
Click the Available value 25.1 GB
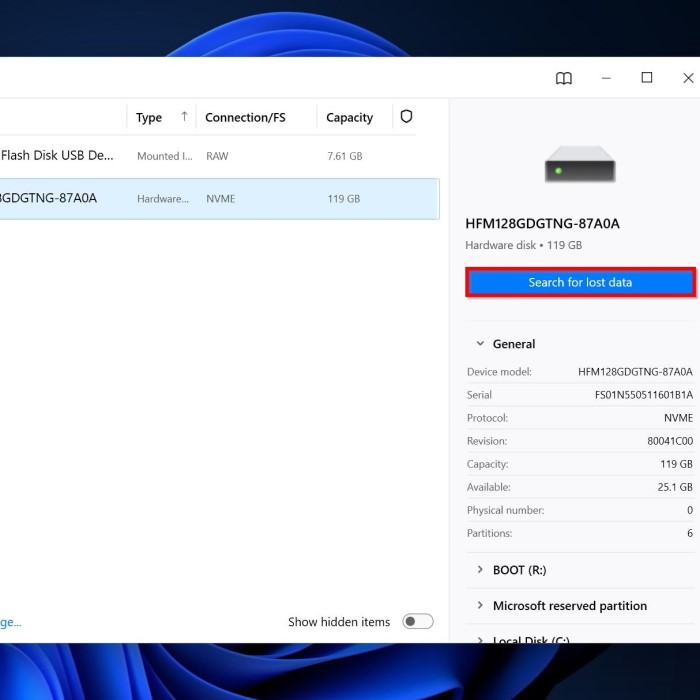pos(675,487)
